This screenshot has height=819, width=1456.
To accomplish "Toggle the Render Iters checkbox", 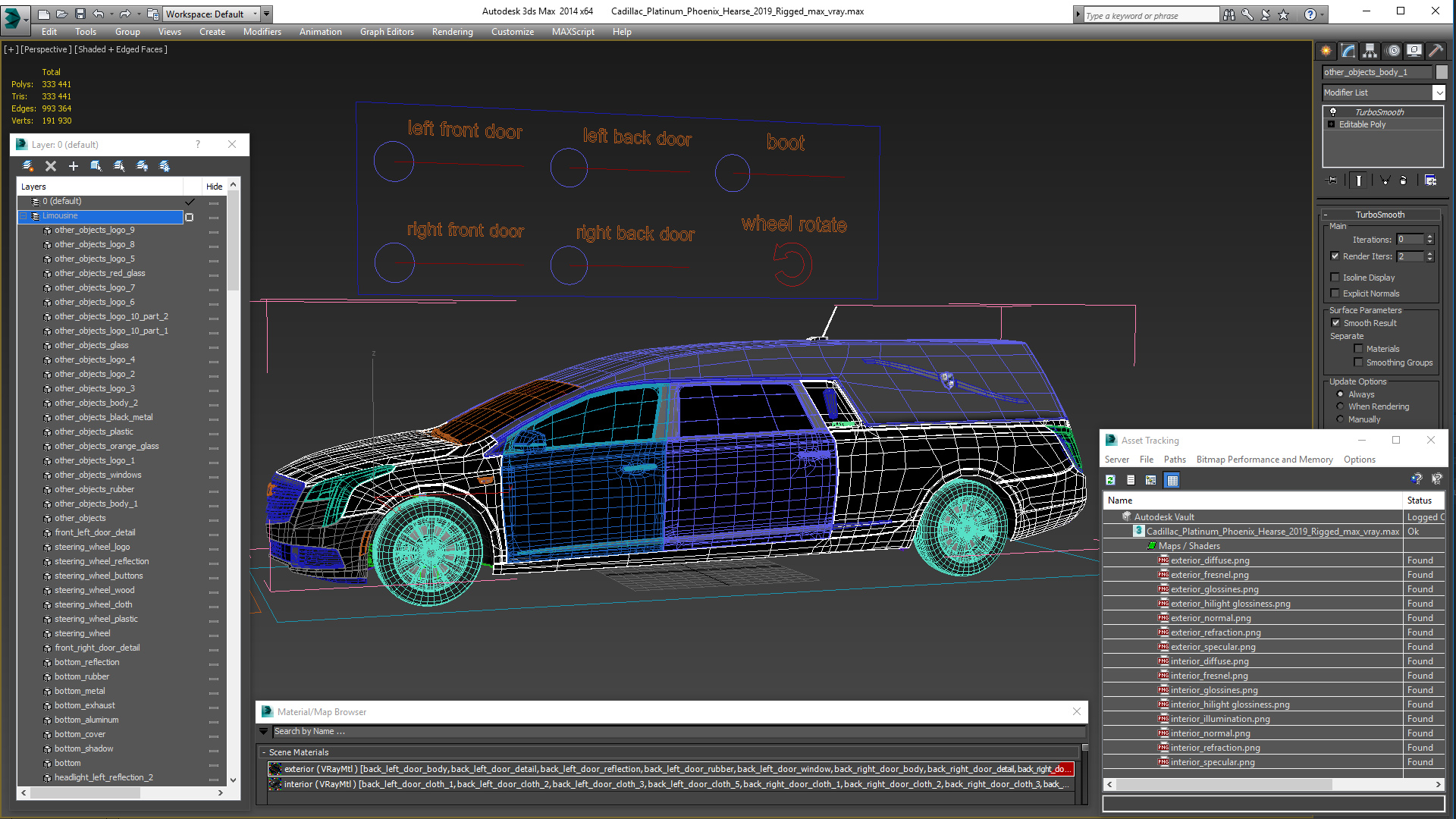I will (1335, 256).
